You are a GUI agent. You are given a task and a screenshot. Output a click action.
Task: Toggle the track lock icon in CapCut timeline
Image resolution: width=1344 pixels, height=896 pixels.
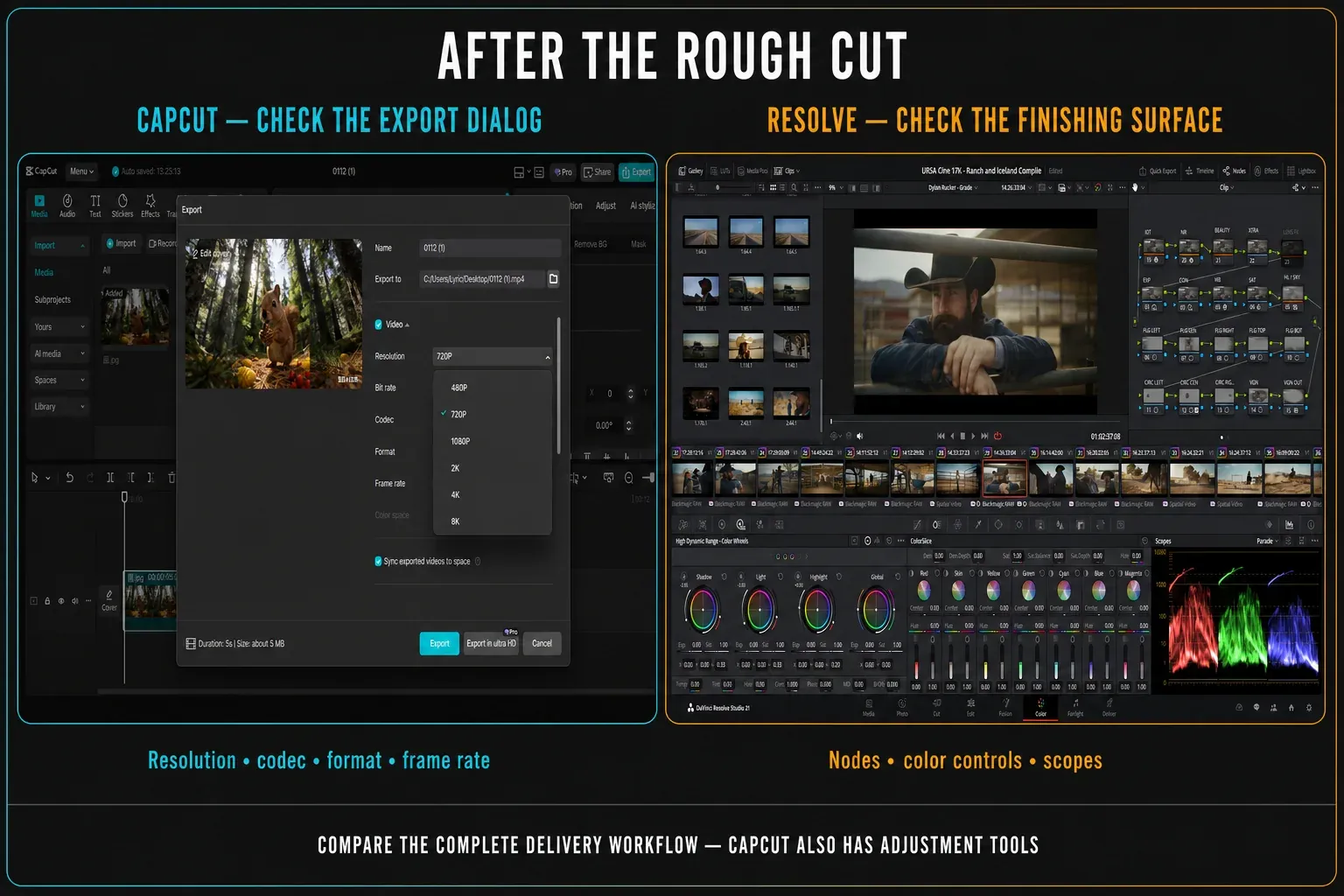point(47,601)
